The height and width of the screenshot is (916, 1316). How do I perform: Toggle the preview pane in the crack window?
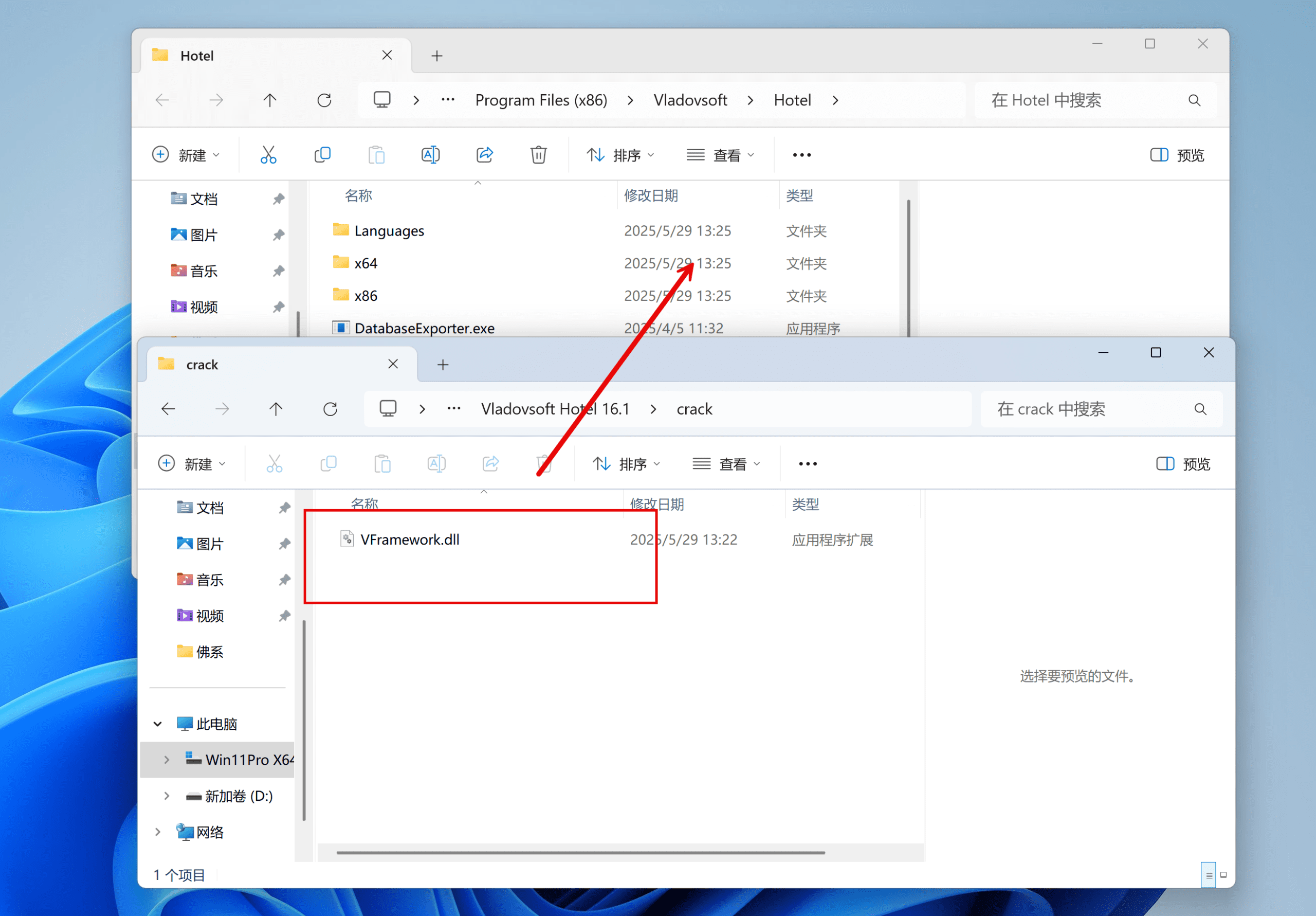[x=1183, y=463]
